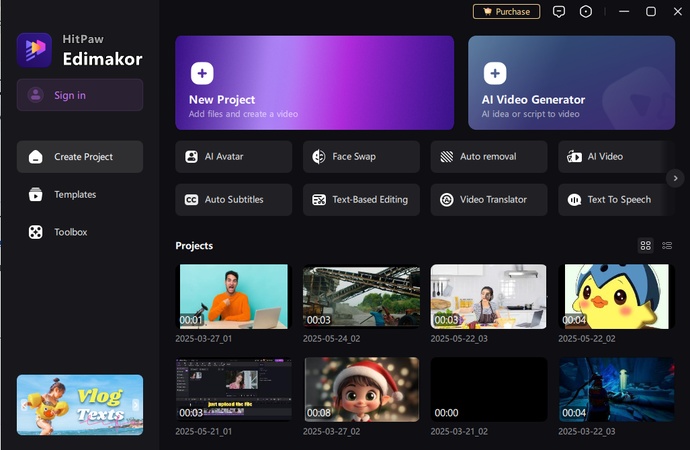Open the feedback message icon in title bar
Screen dimensions: 690x450
click(559, 12)
